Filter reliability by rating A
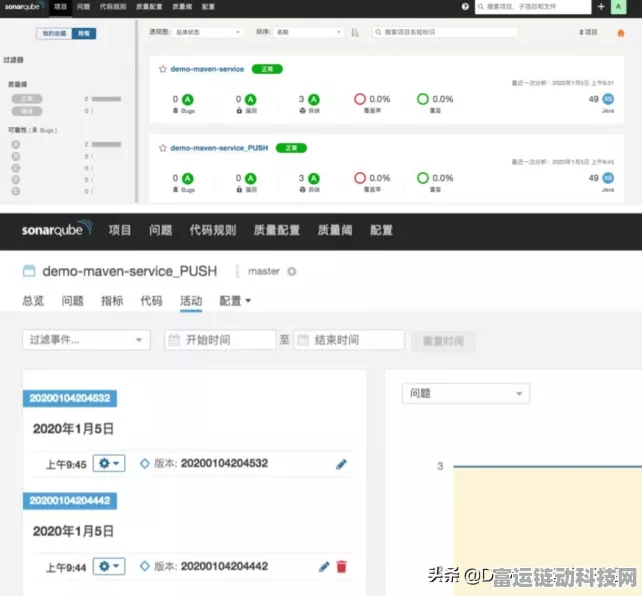The width and height of the screenshot is (642, 596). (x=16, y=144)
